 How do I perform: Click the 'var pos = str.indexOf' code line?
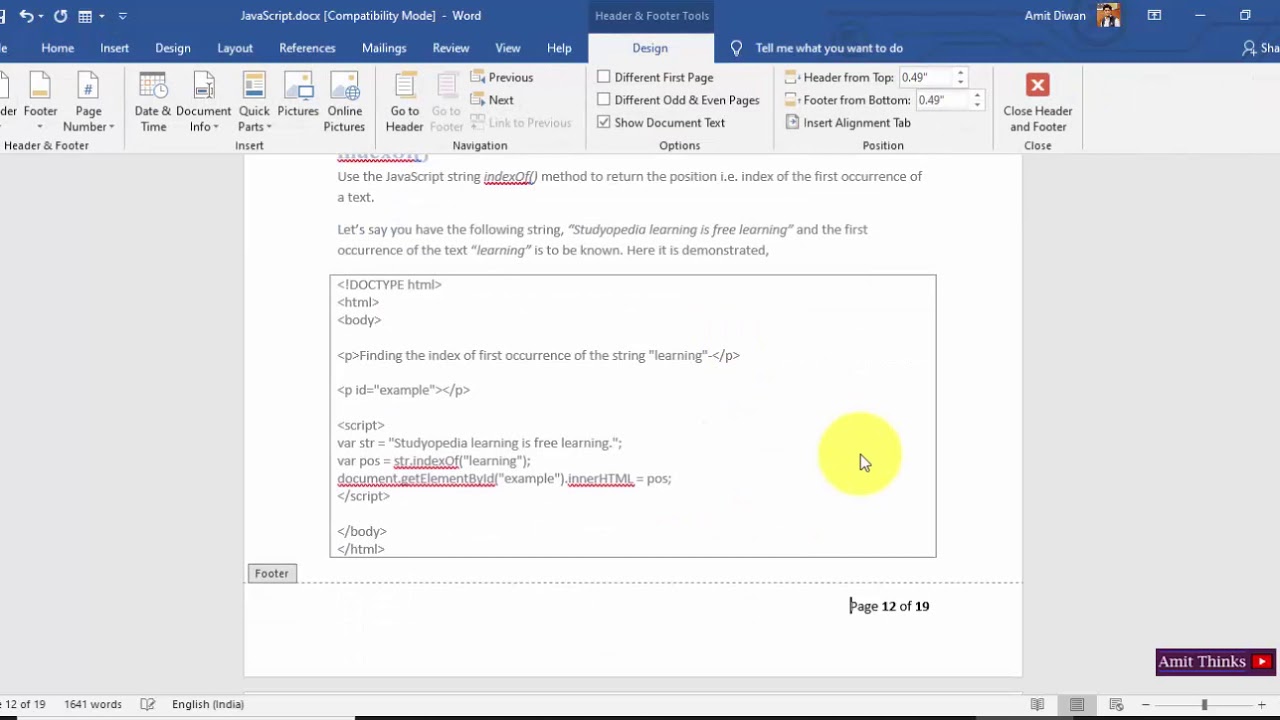[434, 461]
